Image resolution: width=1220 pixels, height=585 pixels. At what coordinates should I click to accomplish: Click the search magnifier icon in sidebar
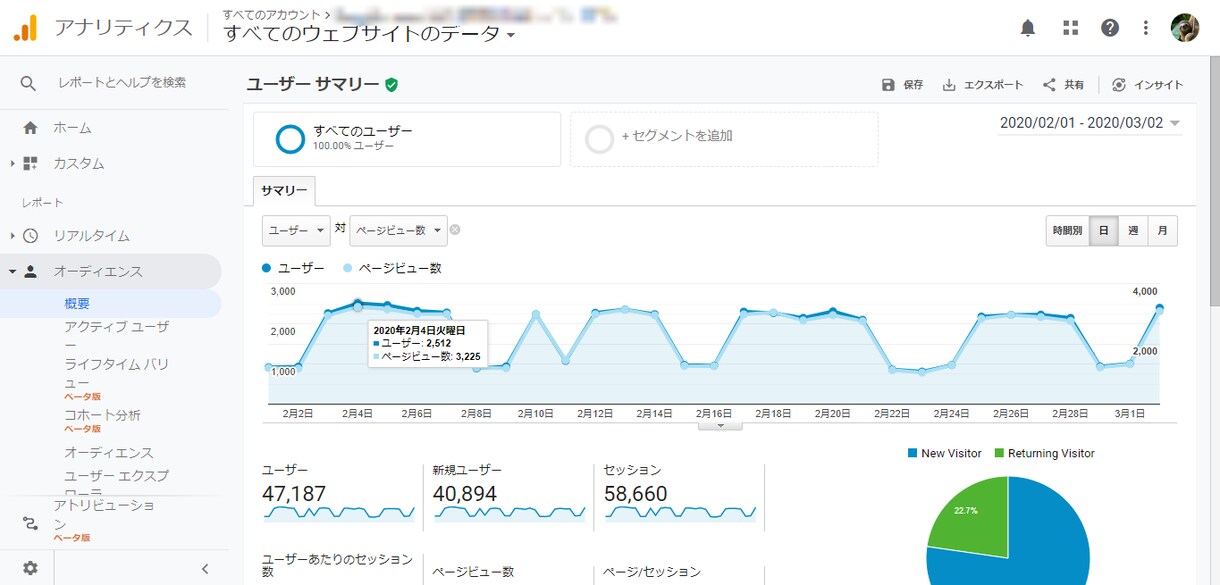tap(28, 83)
